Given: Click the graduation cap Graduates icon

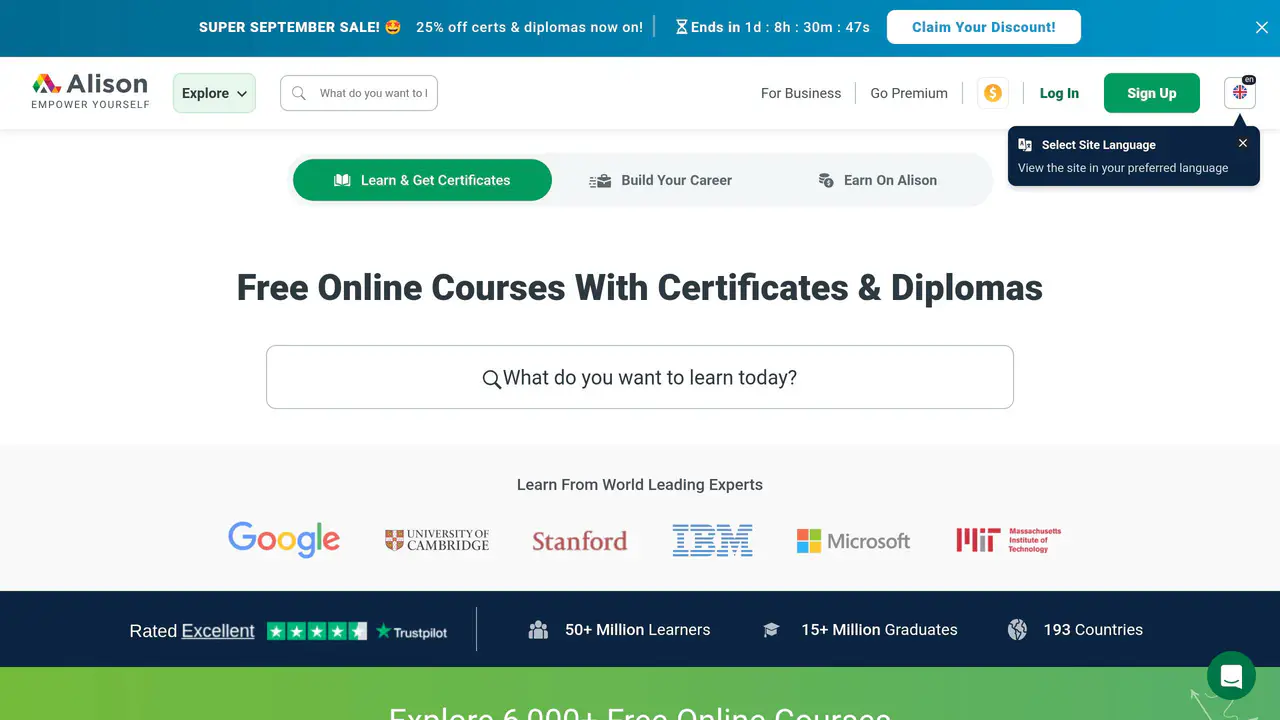Looking at the screenshot, I should 771,630.
